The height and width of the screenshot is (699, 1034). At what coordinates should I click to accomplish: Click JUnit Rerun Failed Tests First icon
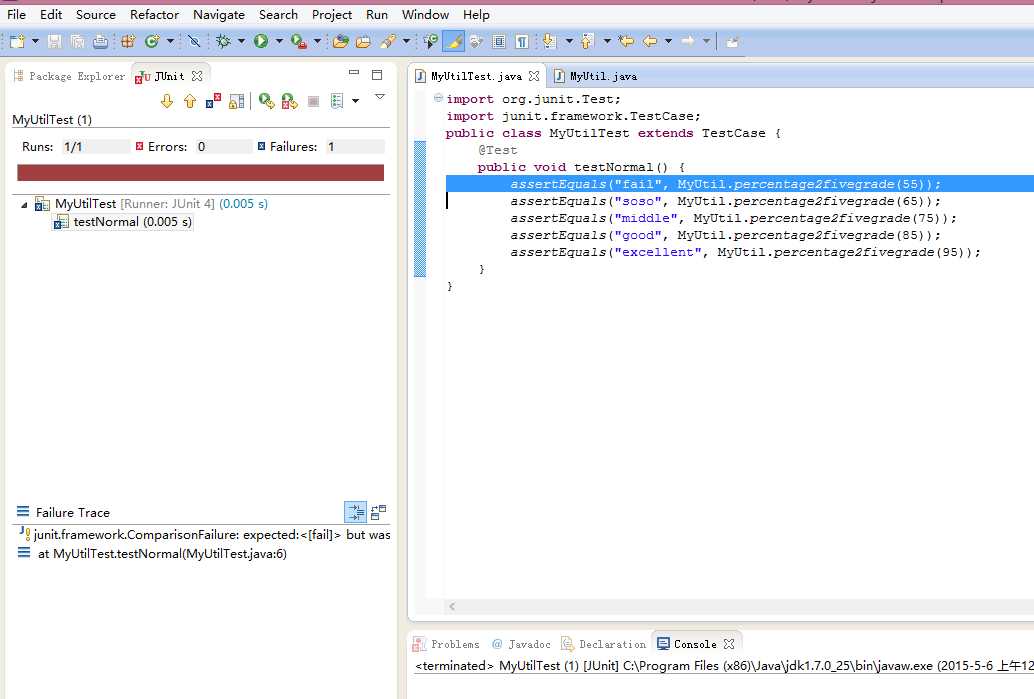click(x=289, y=101)
